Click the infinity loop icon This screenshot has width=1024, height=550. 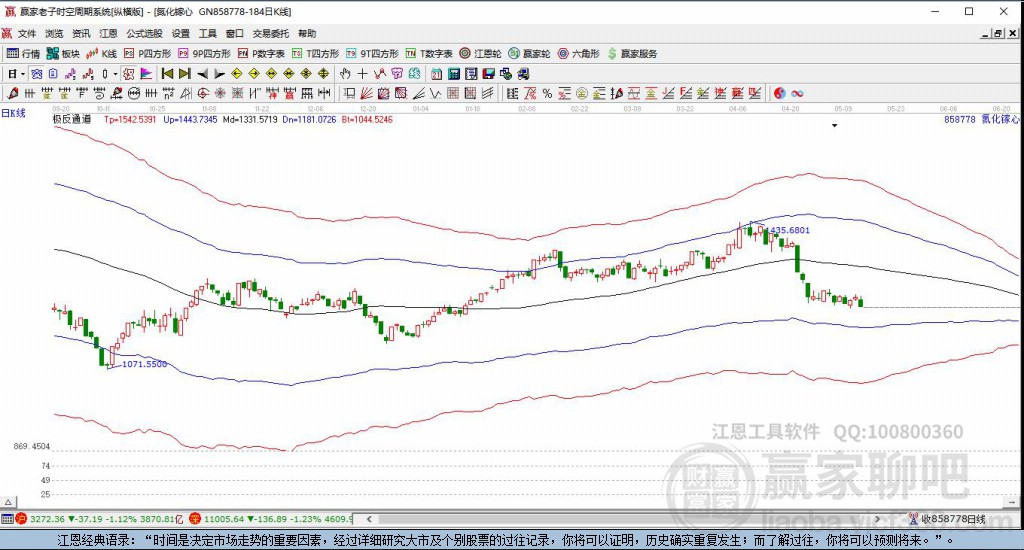click(x=797, y=93)
